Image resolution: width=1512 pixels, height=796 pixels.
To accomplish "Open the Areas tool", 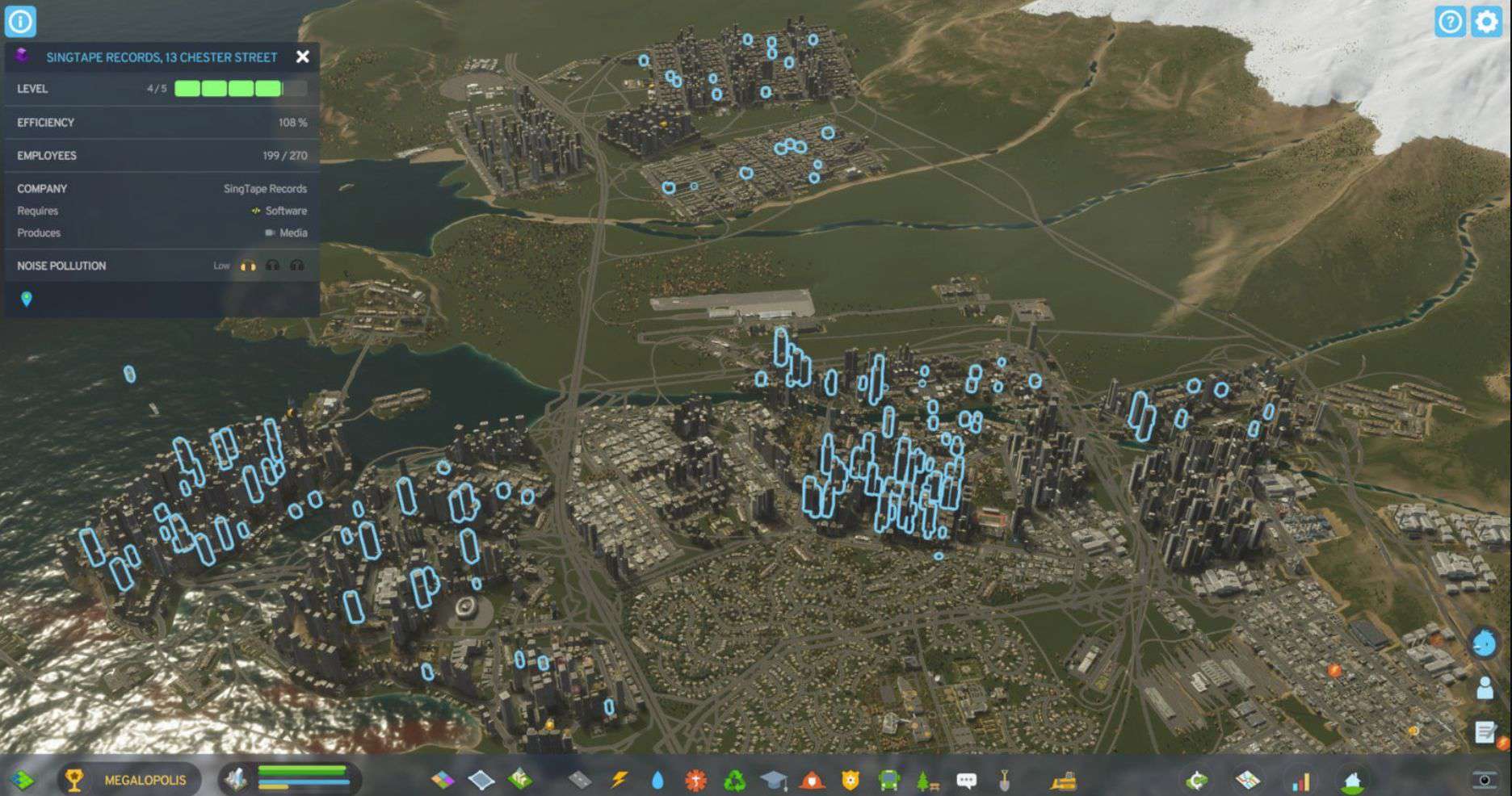I will point(481,780).
